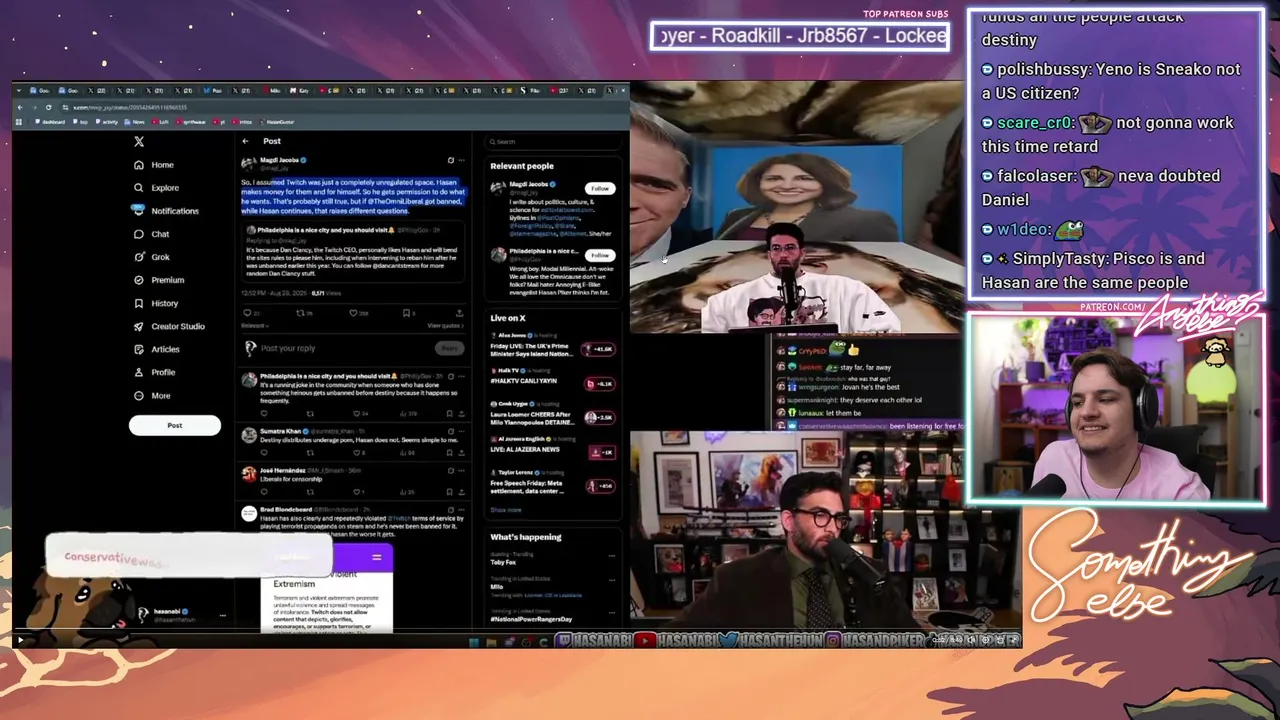
Task: Open the browser tab search chevron
Action: tap(21, 91)
